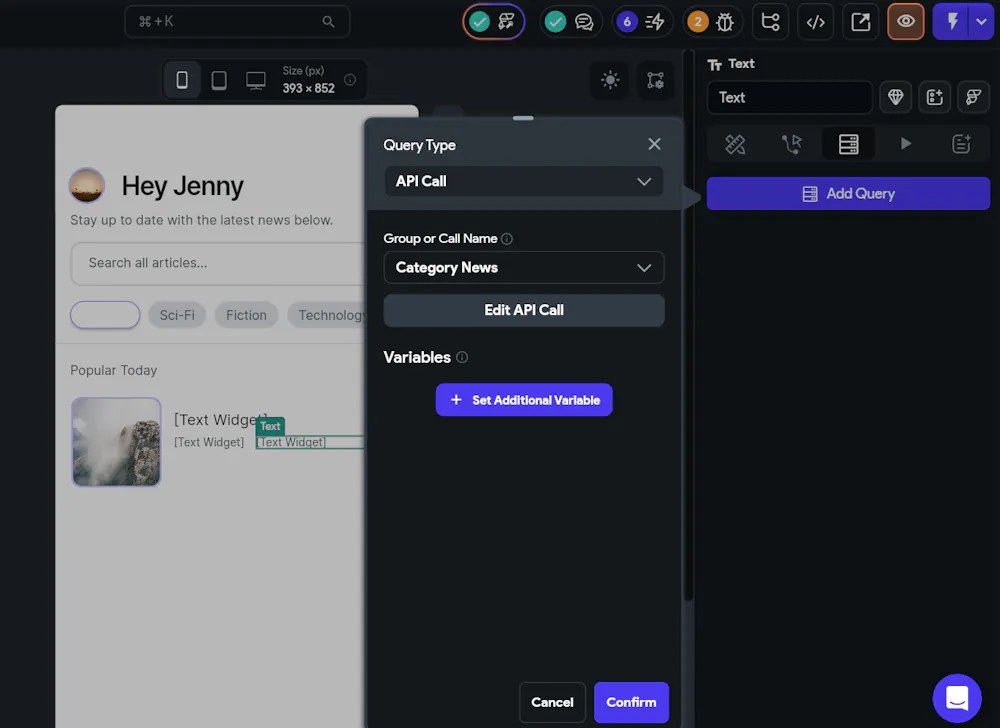Viewport: 1000px width, 728px height.
Task: Open the Backend Query tab icon
Action: coord(848,144)
